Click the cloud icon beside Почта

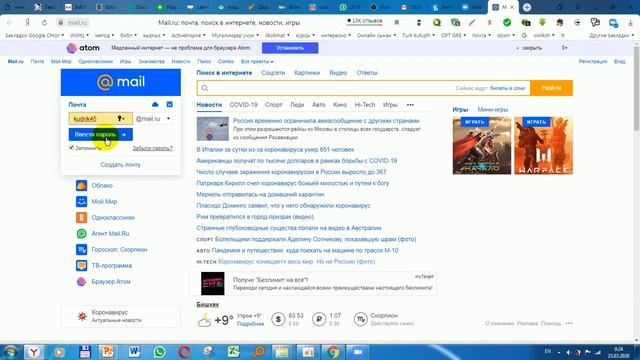[x=155, y=104]
